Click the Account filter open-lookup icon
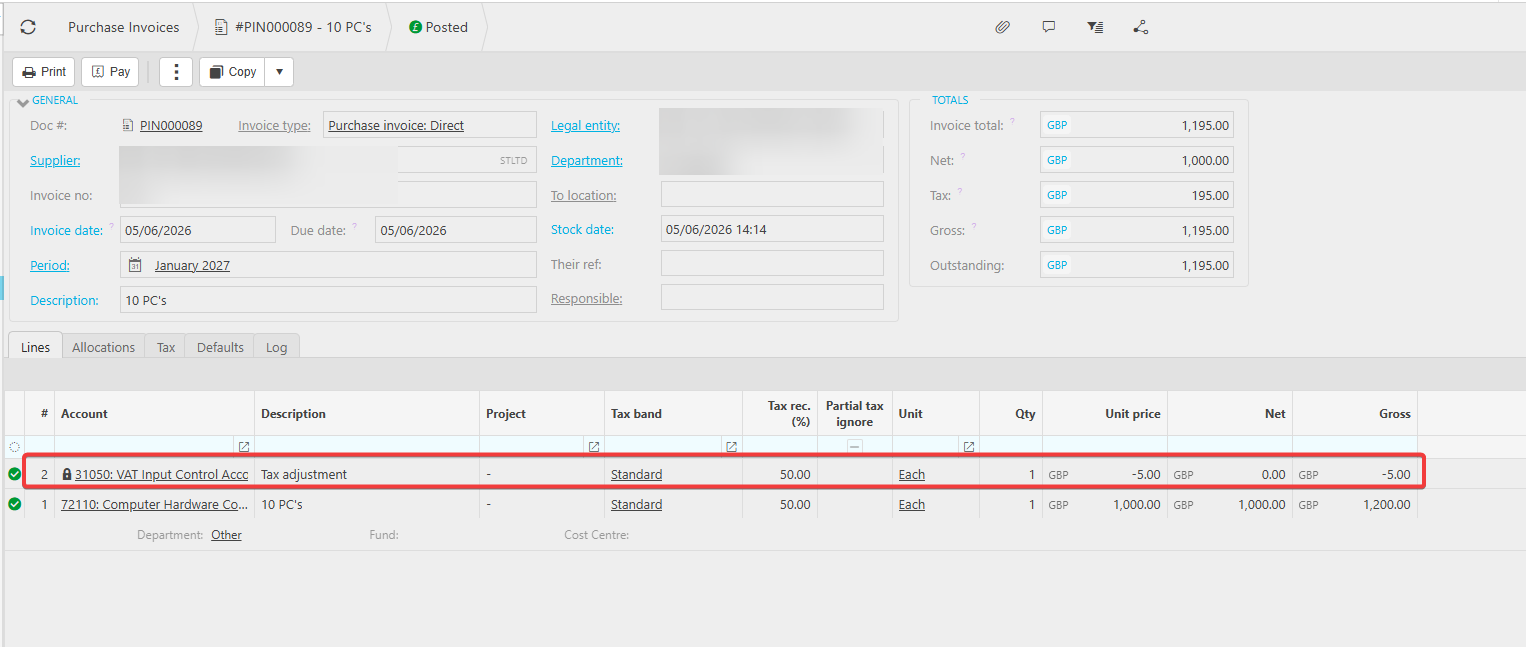The image size is (1526, 647). click(x=243, y=447)
